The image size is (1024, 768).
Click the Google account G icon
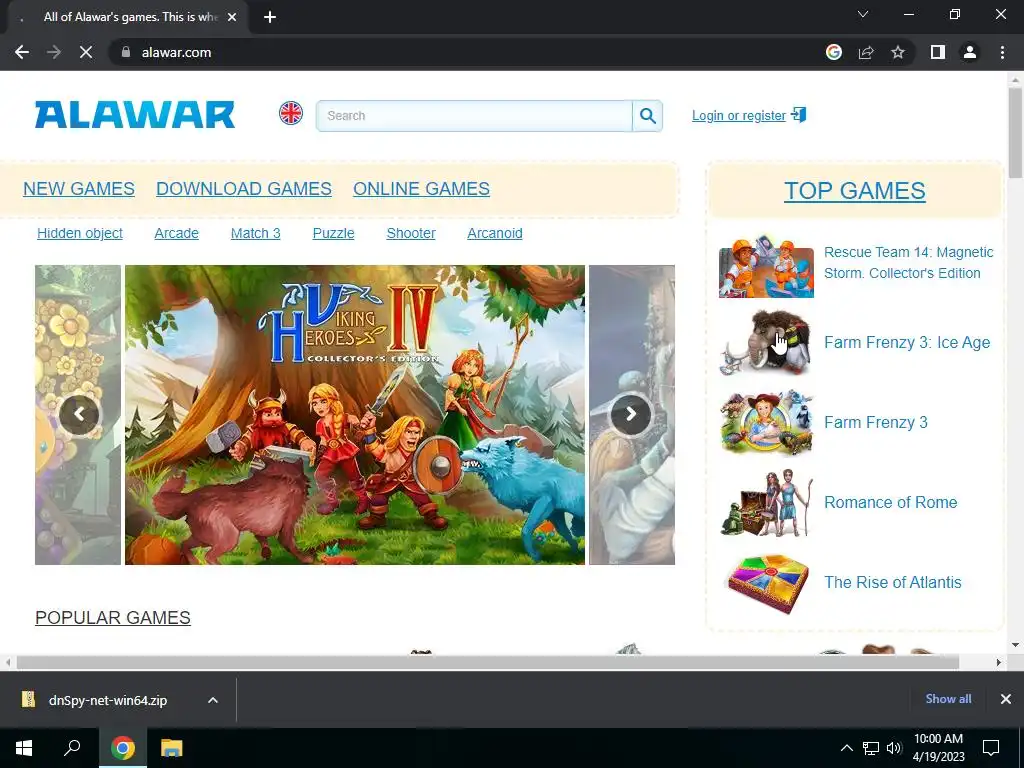tap(834, 52)
